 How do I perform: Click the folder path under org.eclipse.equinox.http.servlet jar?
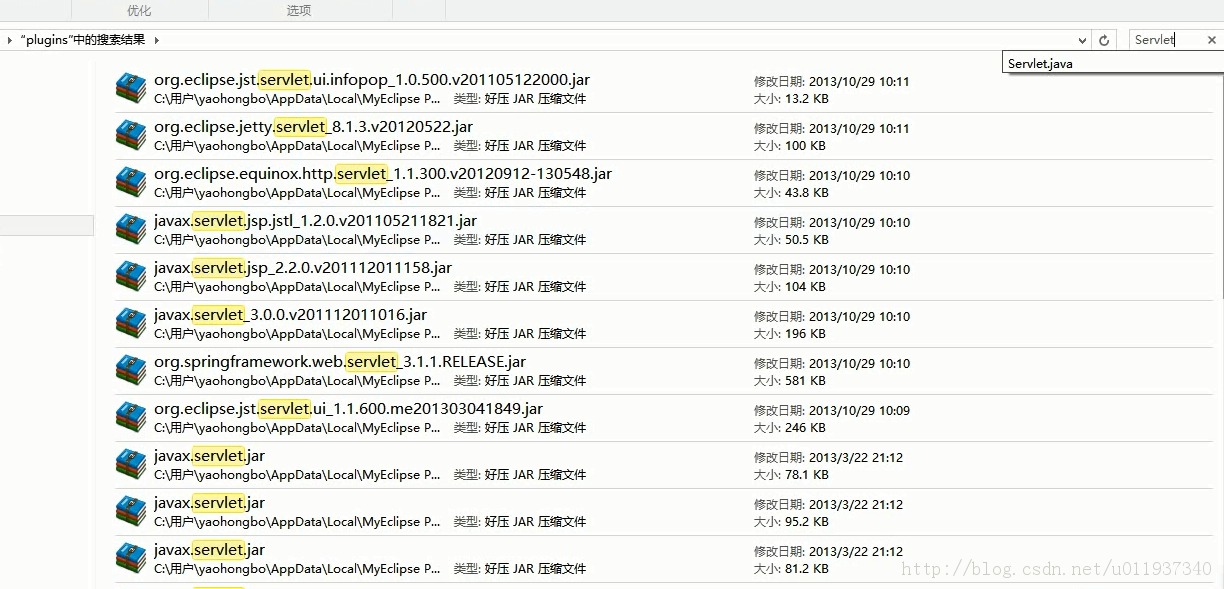[x=297, y=193]
